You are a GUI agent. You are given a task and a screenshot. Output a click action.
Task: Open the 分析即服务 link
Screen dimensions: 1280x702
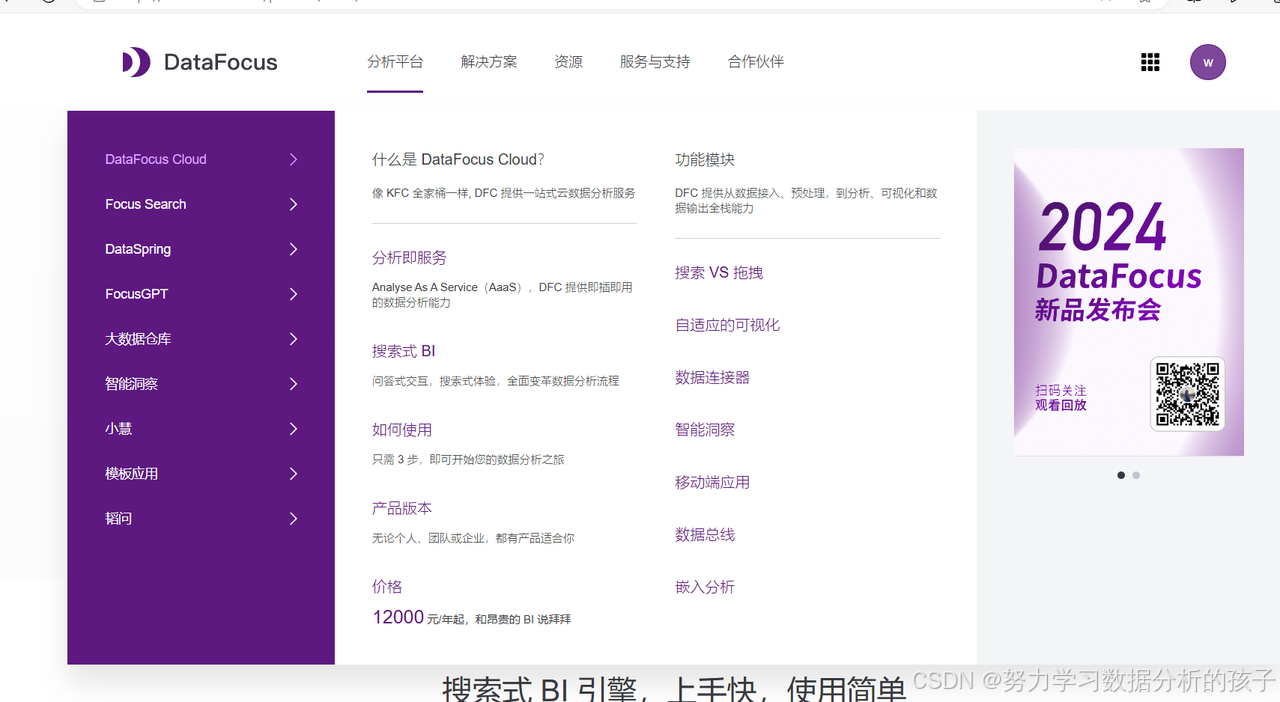(x=409, y=258)
